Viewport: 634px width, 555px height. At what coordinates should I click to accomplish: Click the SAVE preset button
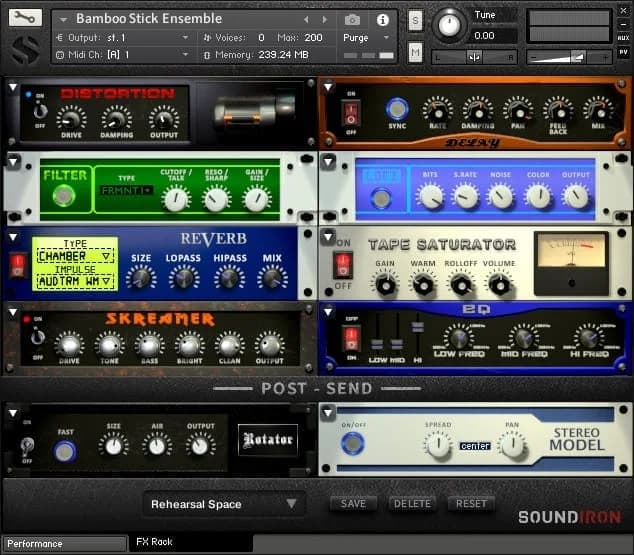353,504
